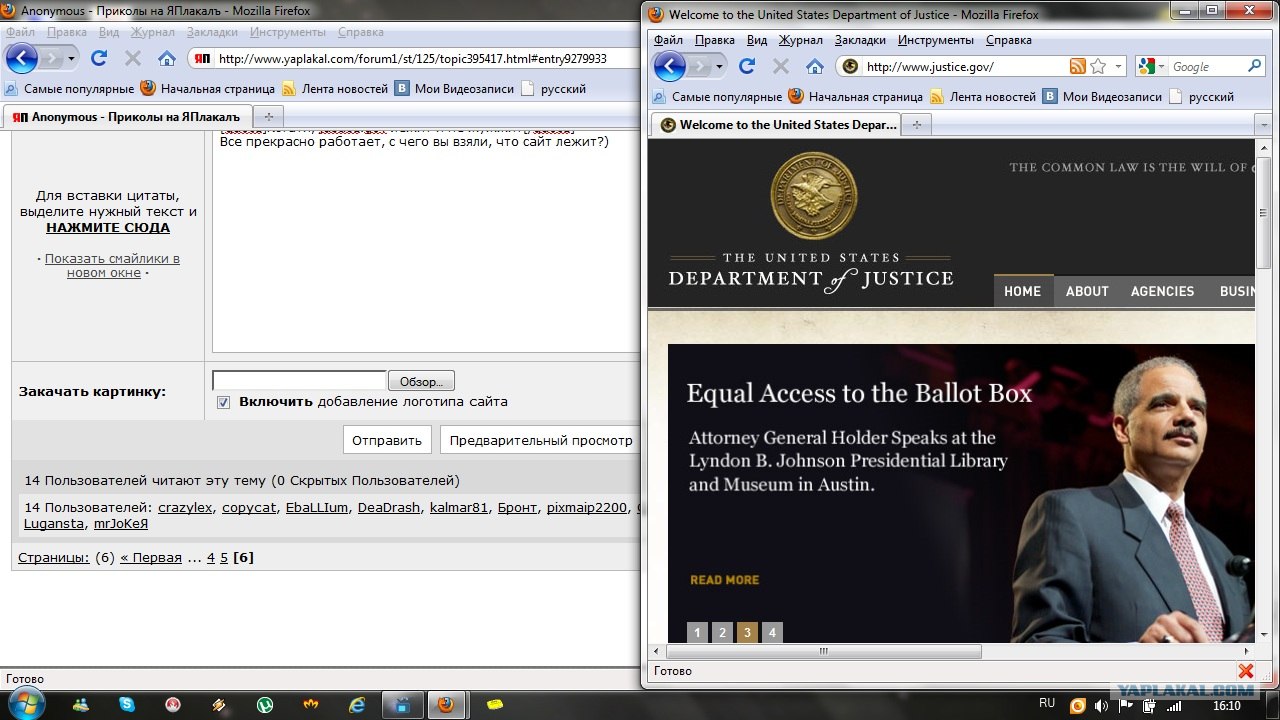This screenshot has height=720, width=1280.
Task: Expand back/forward history dropdown in justice.gov window
Action: pyautogui.click(x=719, y=67)
